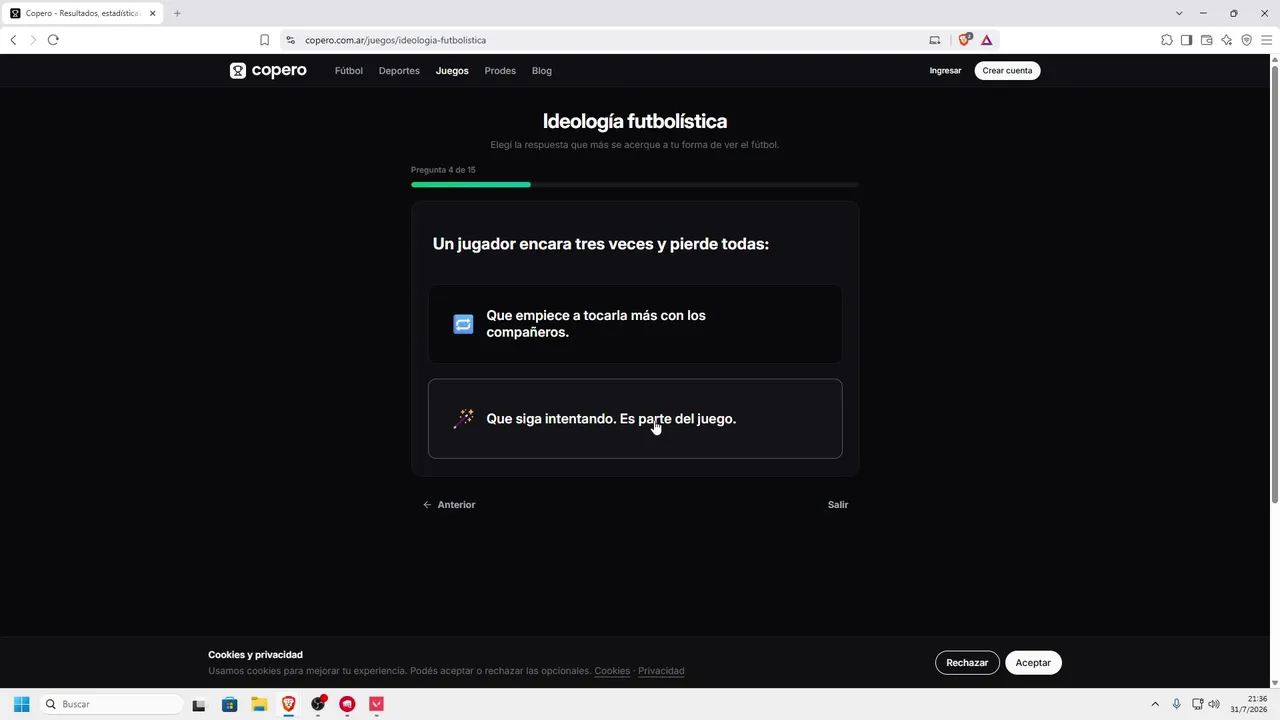This screenshot has width=1280, height=720.
Task: Open the Brave Wallet icon
Action: tap(1206, 40)
